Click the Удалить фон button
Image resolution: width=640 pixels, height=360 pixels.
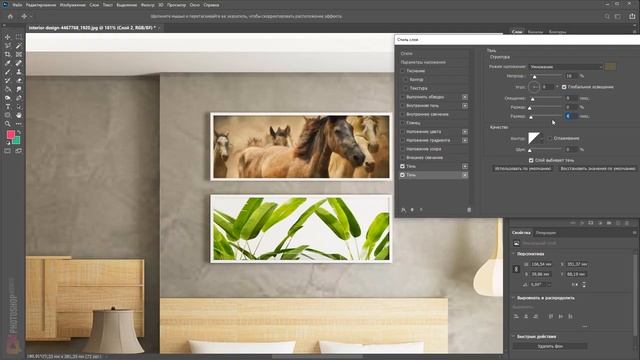pos(550,346)
